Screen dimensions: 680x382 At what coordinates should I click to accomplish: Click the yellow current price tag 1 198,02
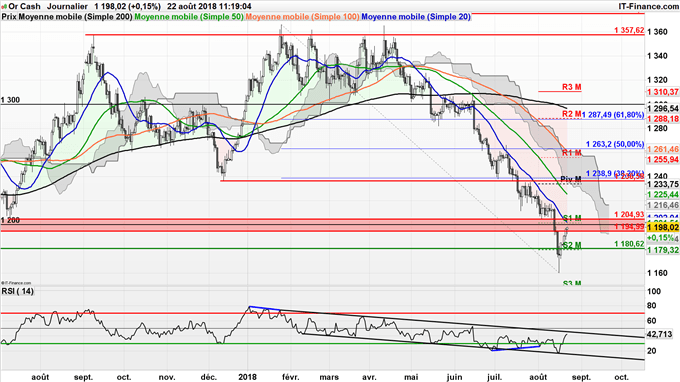(662, 228)
